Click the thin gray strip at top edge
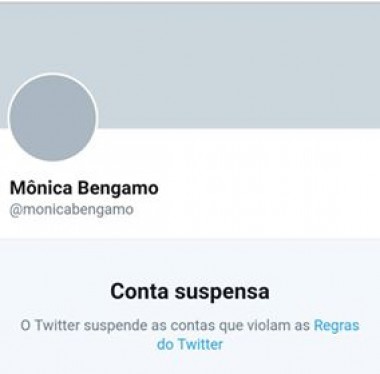 [x=190, y=2]
